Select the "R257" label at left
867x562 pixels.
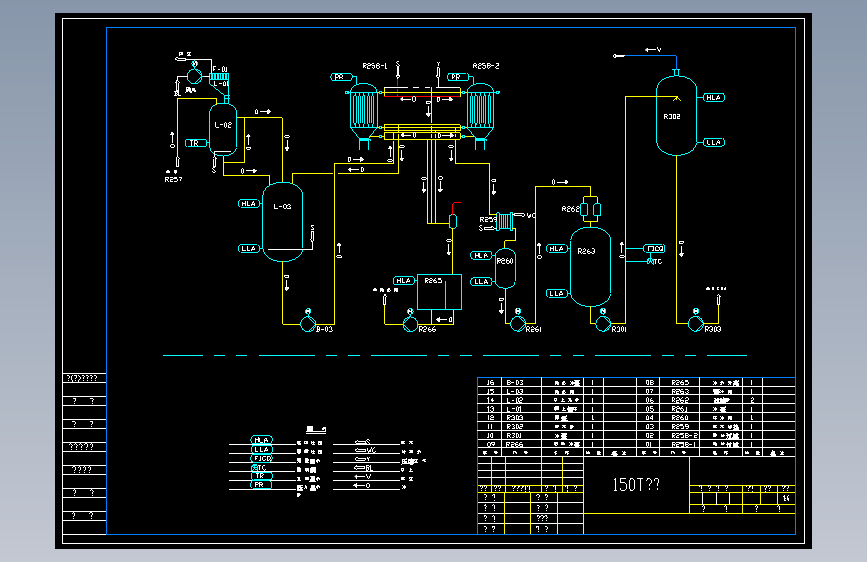173,179
